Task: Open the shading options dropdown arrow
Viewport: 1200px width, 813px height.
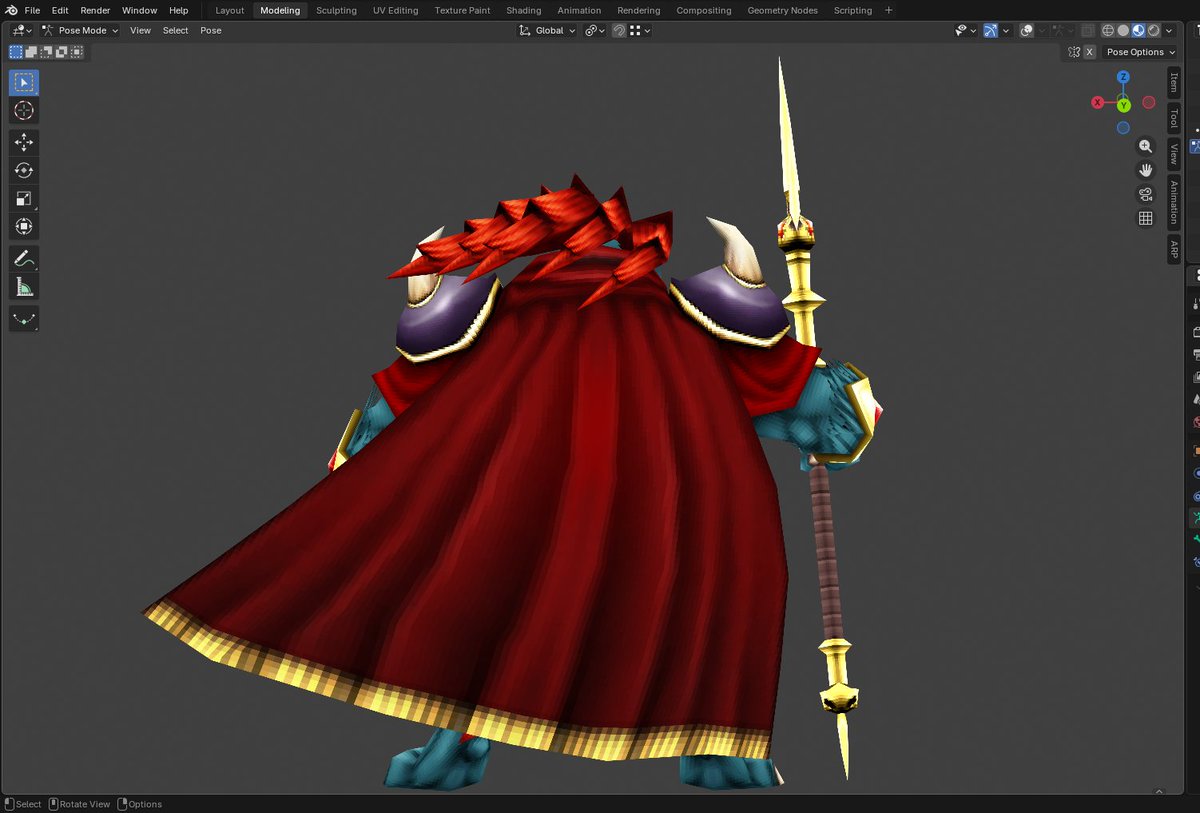Action: [x=1169, y=31]
